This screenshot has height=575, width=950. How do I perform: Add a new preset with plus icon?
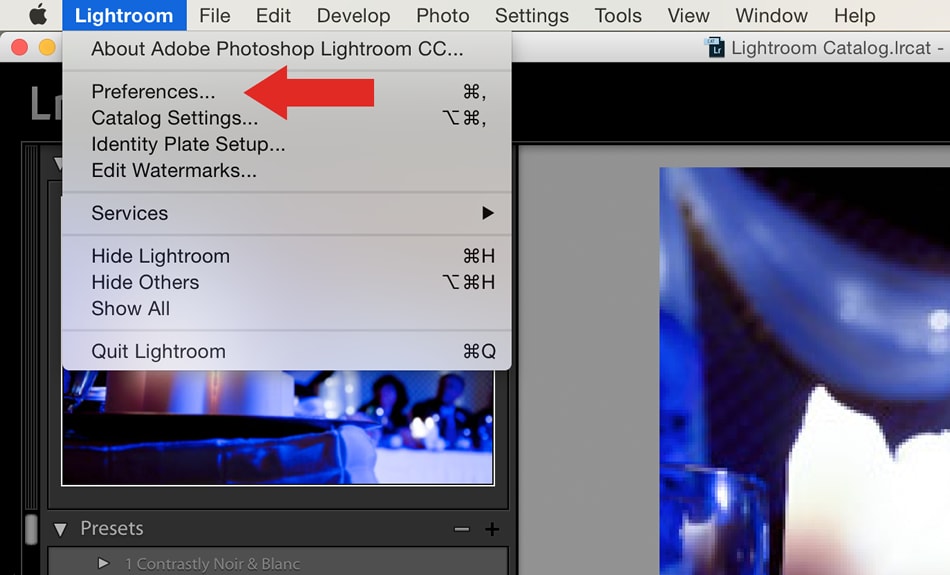point(492,530)
